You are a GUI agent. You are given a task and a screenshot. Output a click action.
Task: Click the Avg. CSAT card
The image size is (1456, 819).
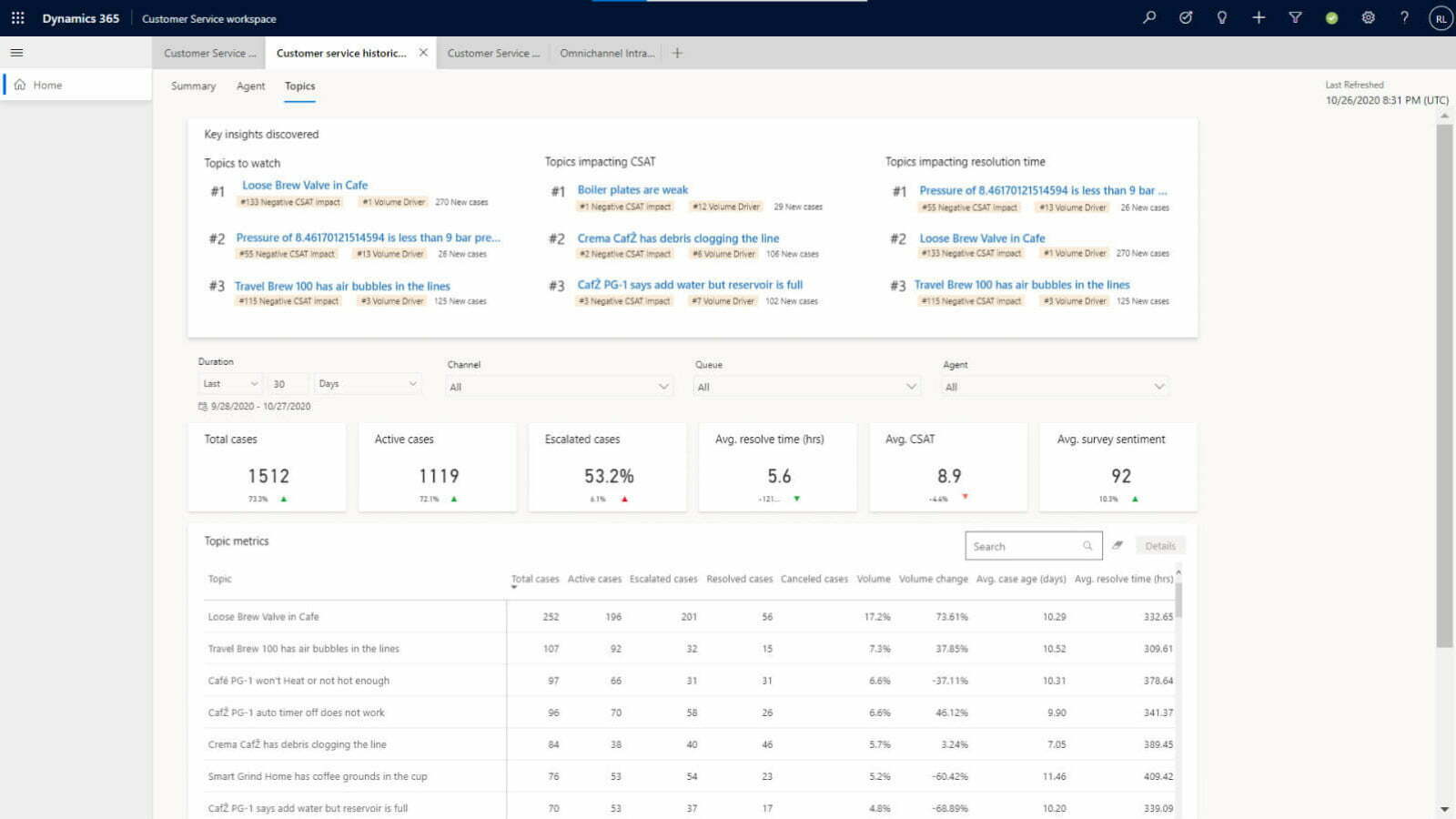(948, 467)
